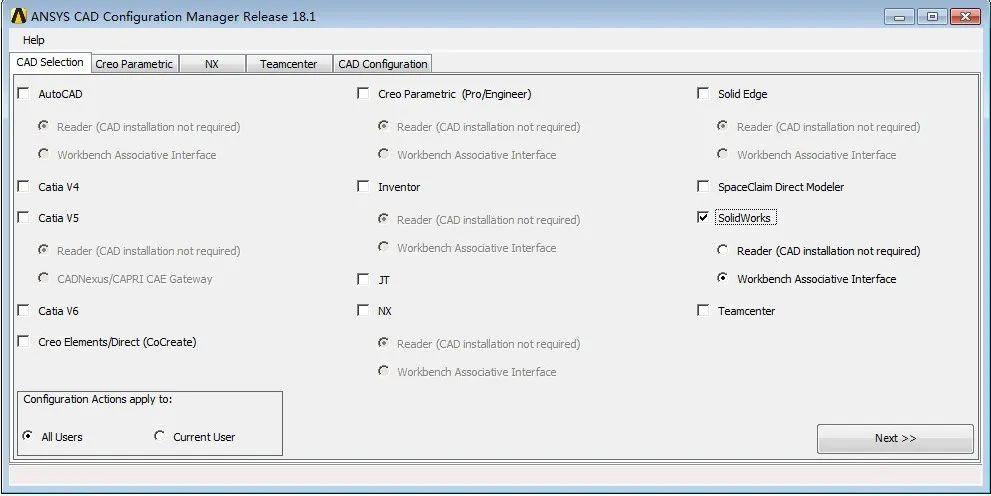Enable the Catia V4 checkbox
991x496 pixels.
coord(23,186)
